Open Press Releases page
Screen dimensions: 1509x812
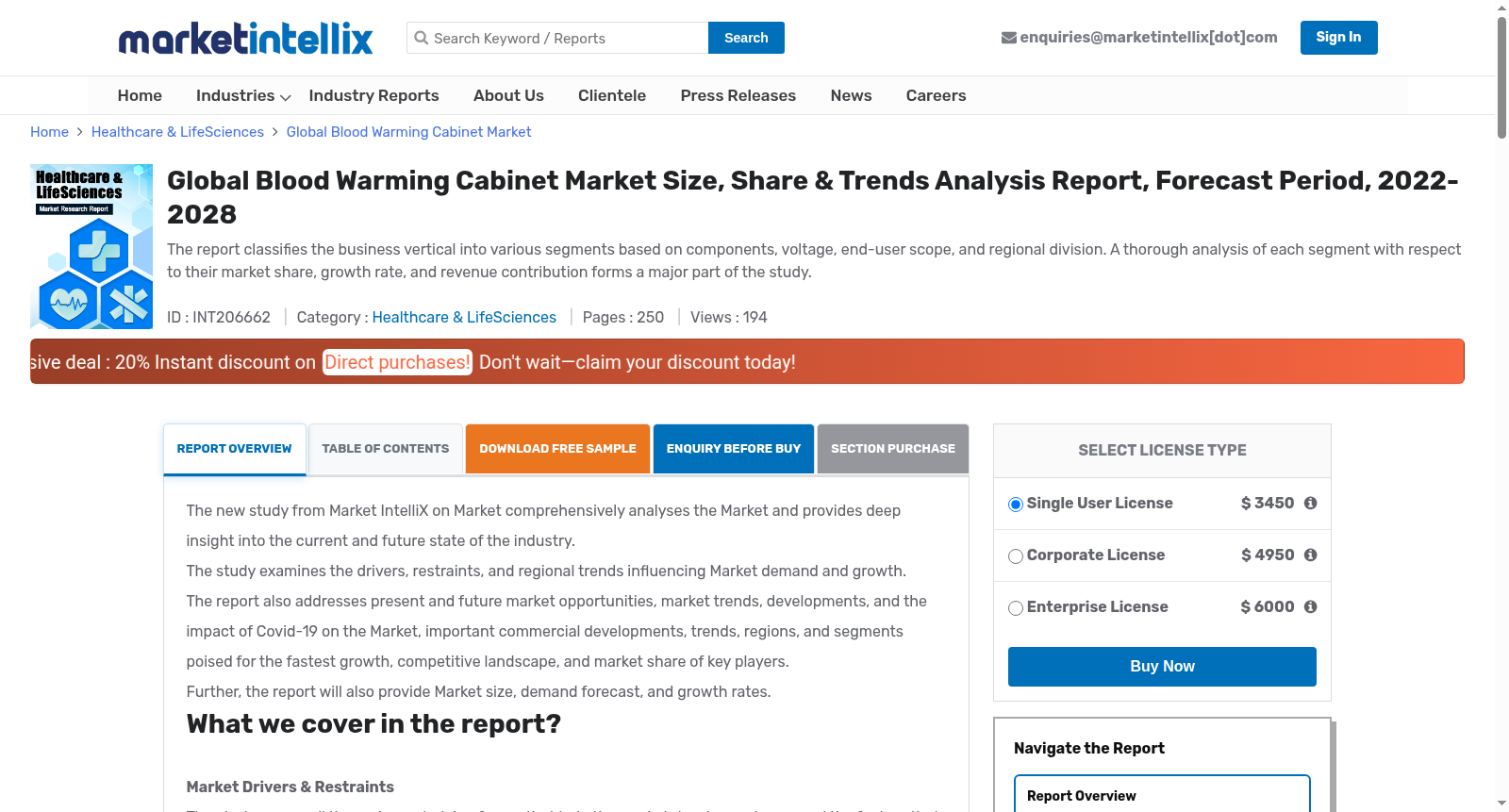tap(738, 95)
